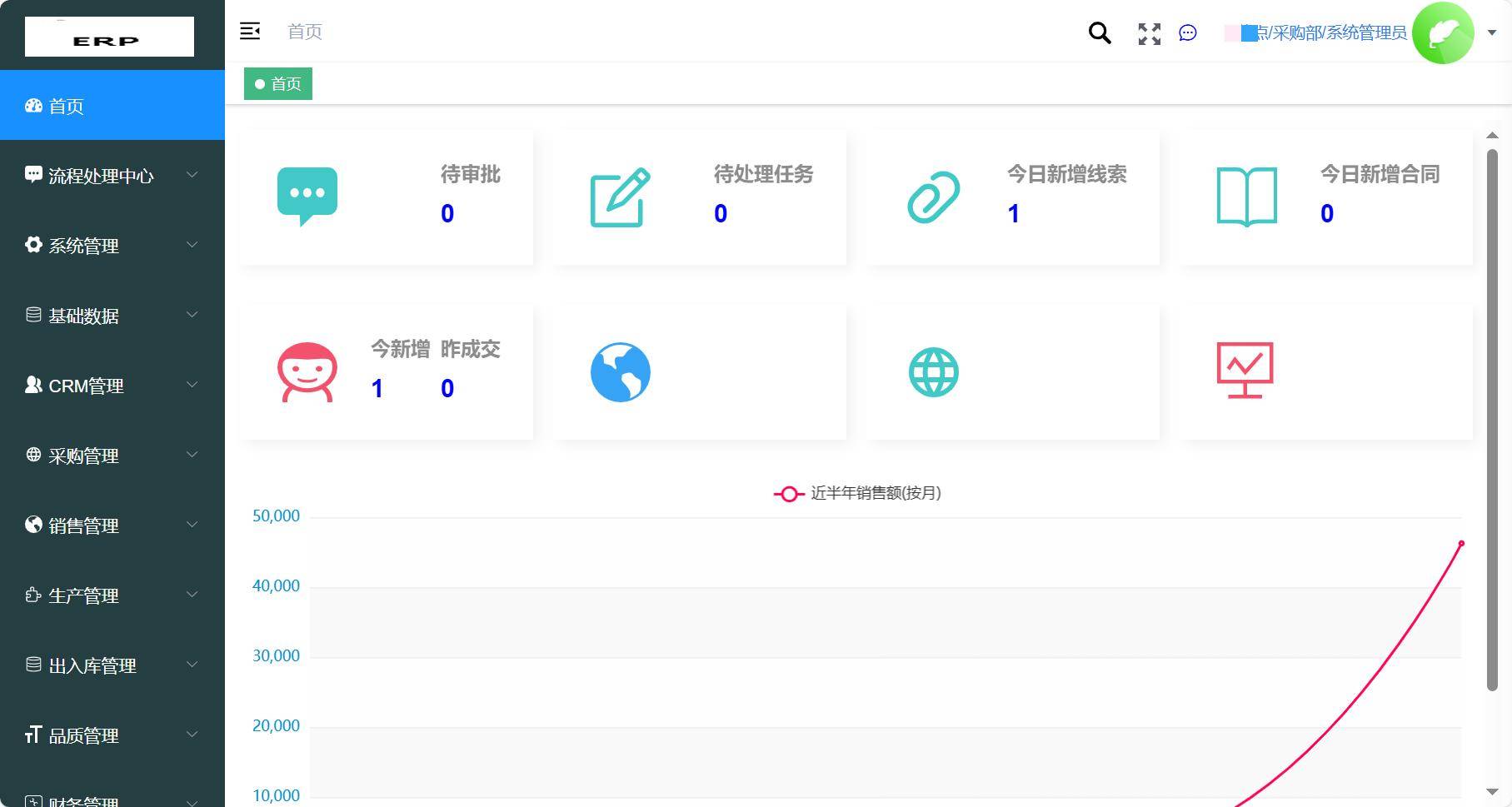This screenshot has width=1512, height=807.
Task: Click the 流程处理中心 speech bubble icon
Action: pyautogui.click(x=33, y=174)
